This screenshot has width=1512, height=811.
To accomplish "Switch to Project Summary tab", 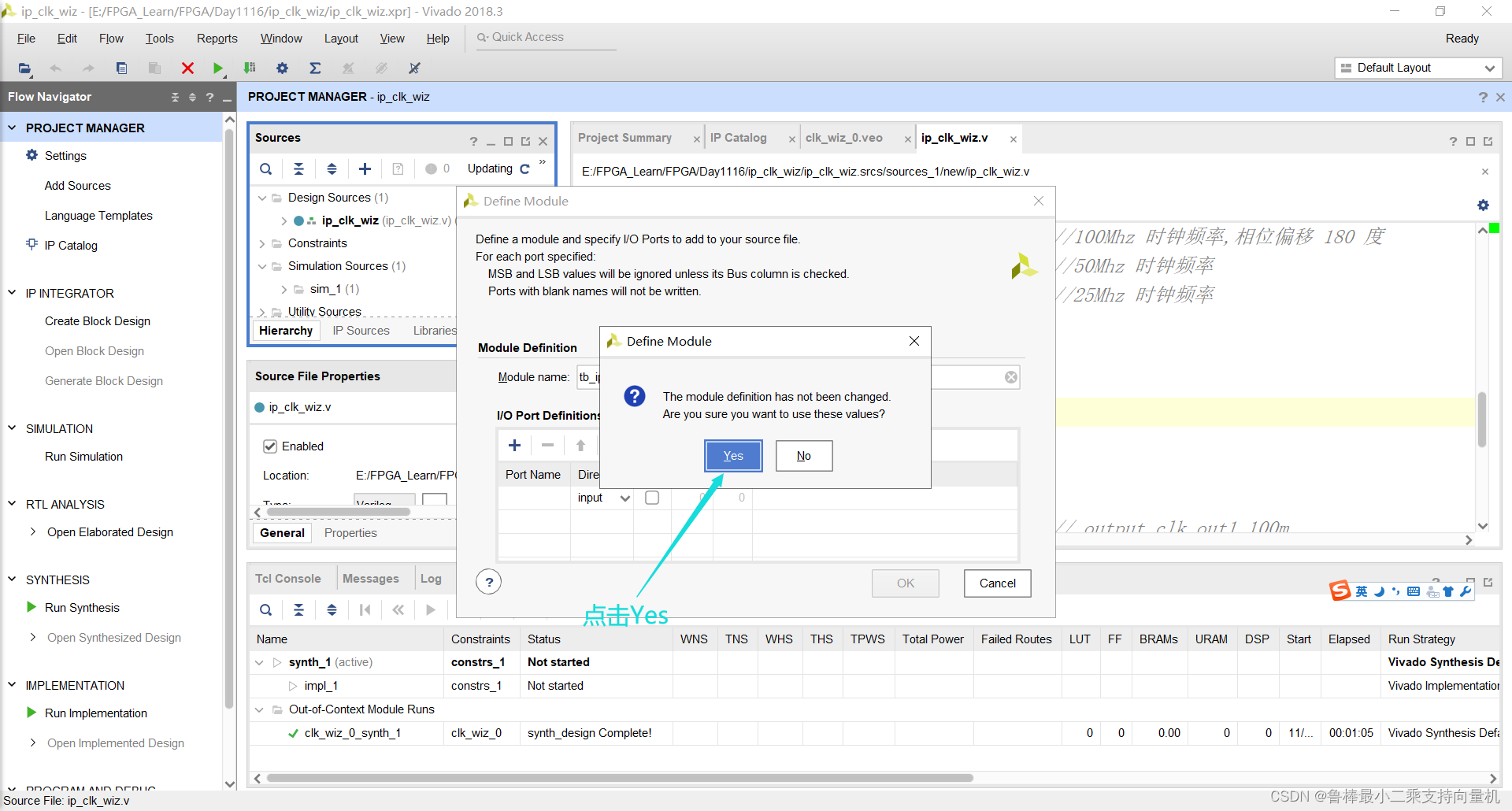I will tap(624, 138).
